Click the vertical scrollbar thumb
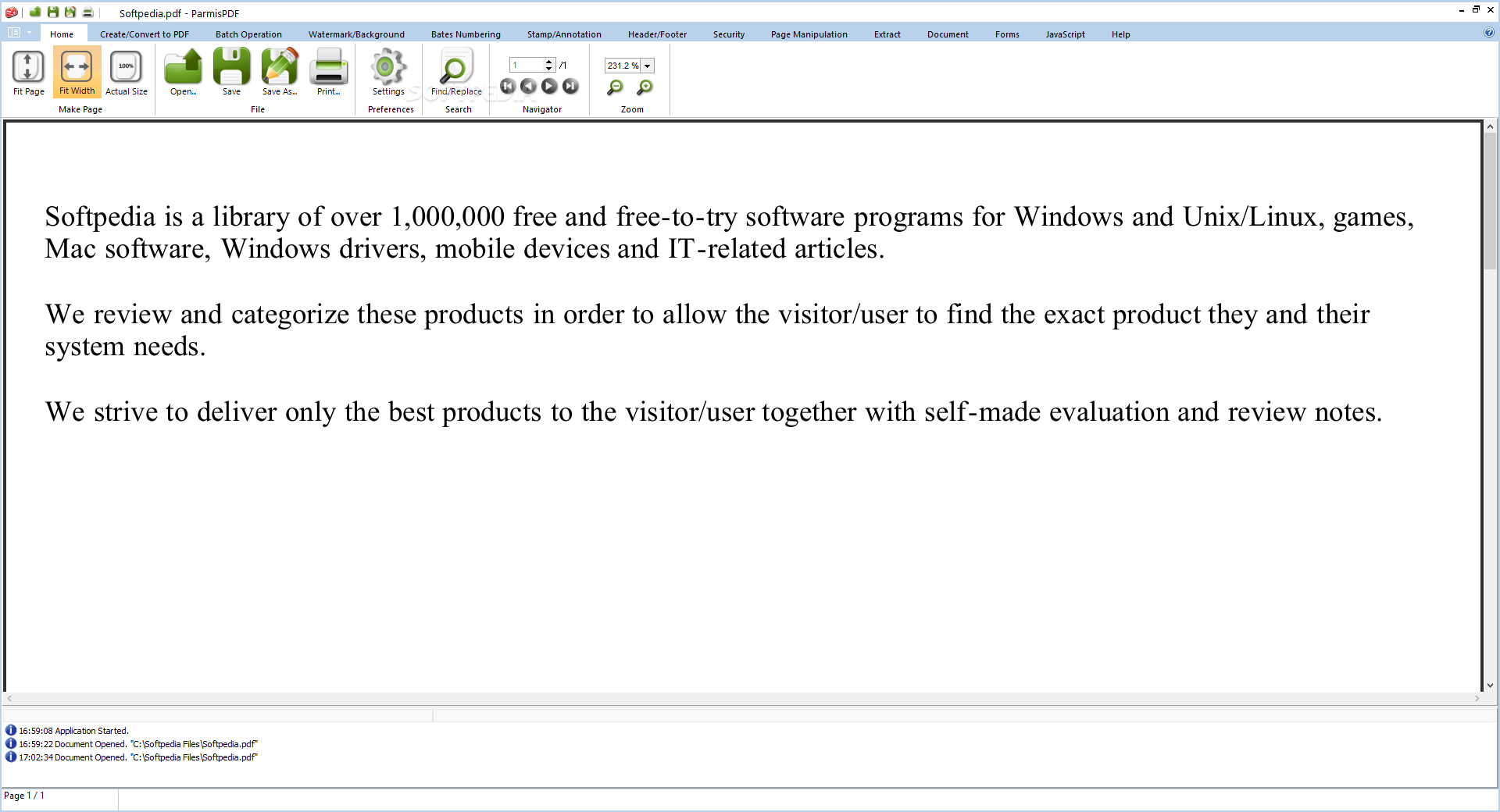This screenshot has width=1500, height=812. coord(1491,201)
